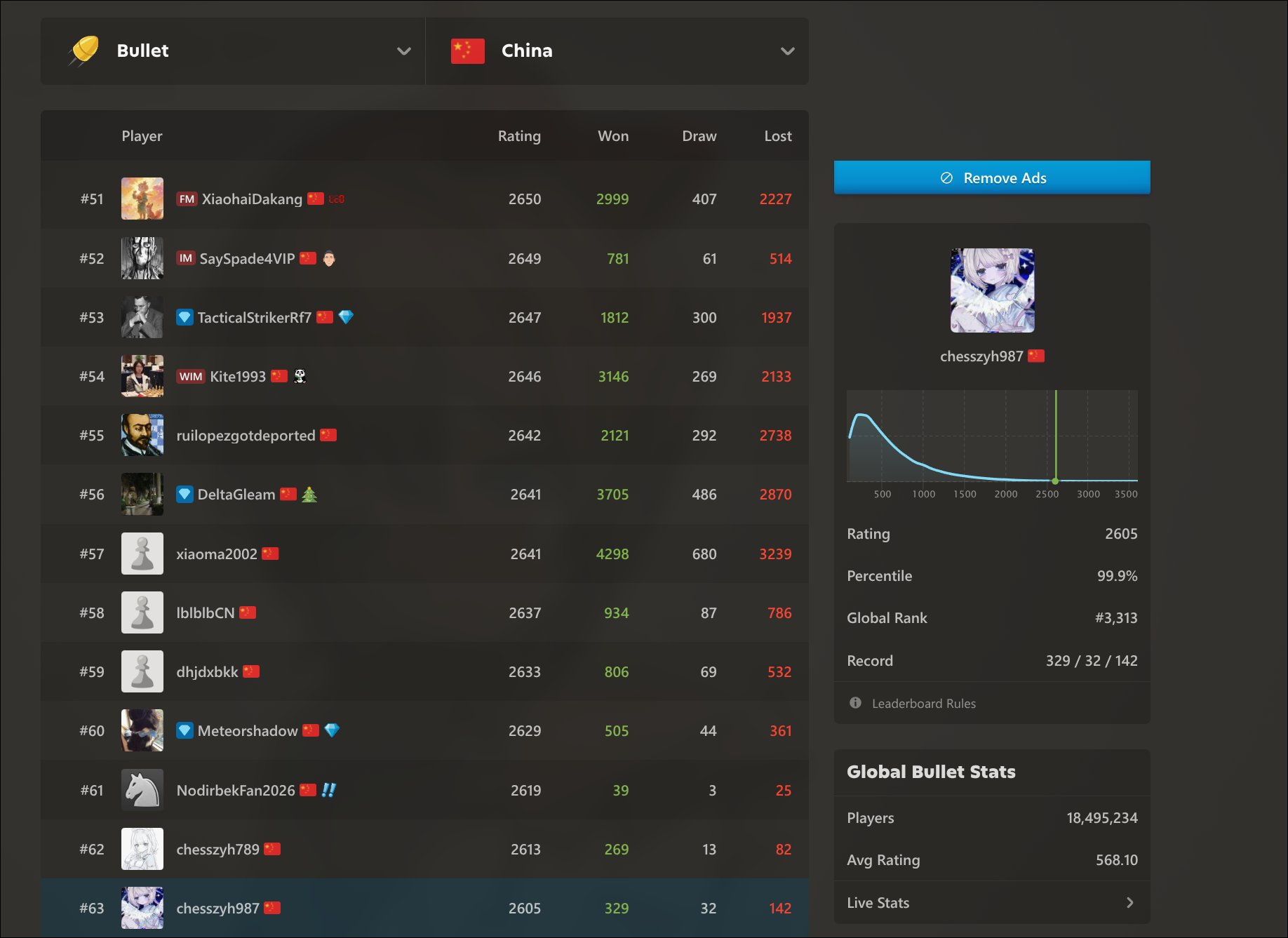Open SaySpade4VIP's profile name
The image size is (1288, 938).
pos(247,258)
